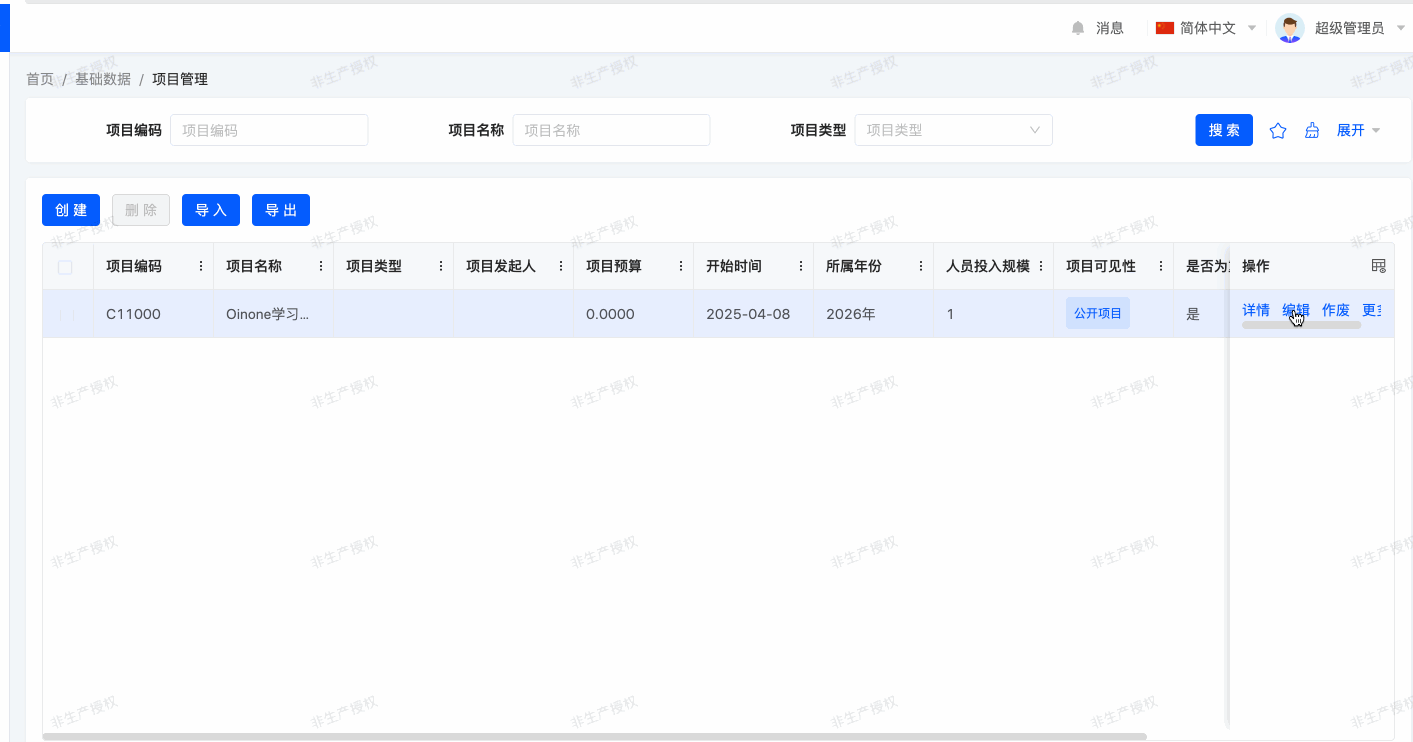Screen dimensions: 1413x742
Task: Open the 项目编码 column menu dots
Action: coord(201,266)
